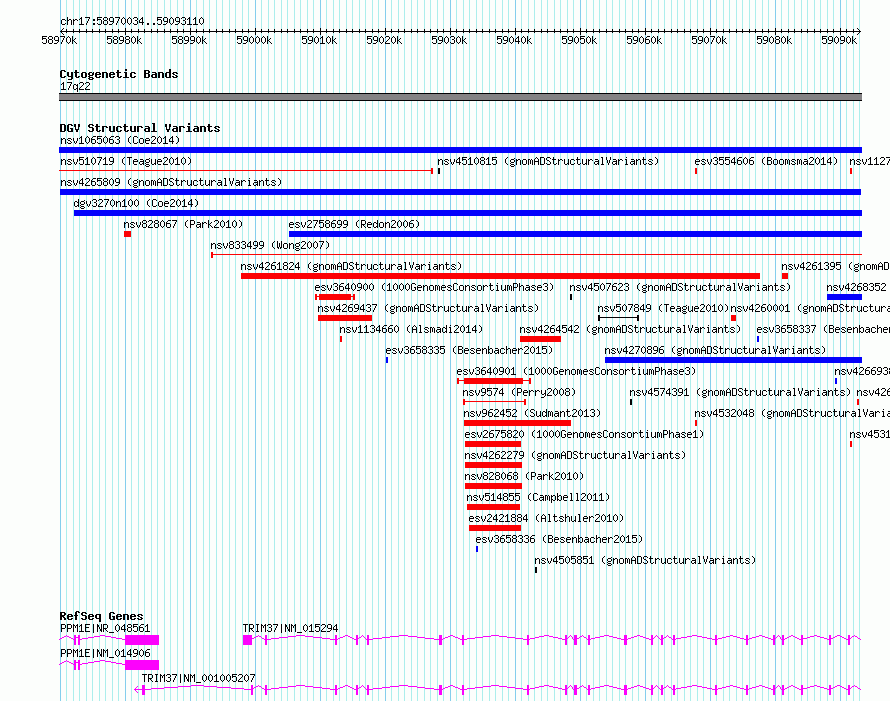The height and width of the screenshot is (701, 890).
Task: Click the chr17:58970034..59093110 coordinate text
Action: tap(132, 21)
